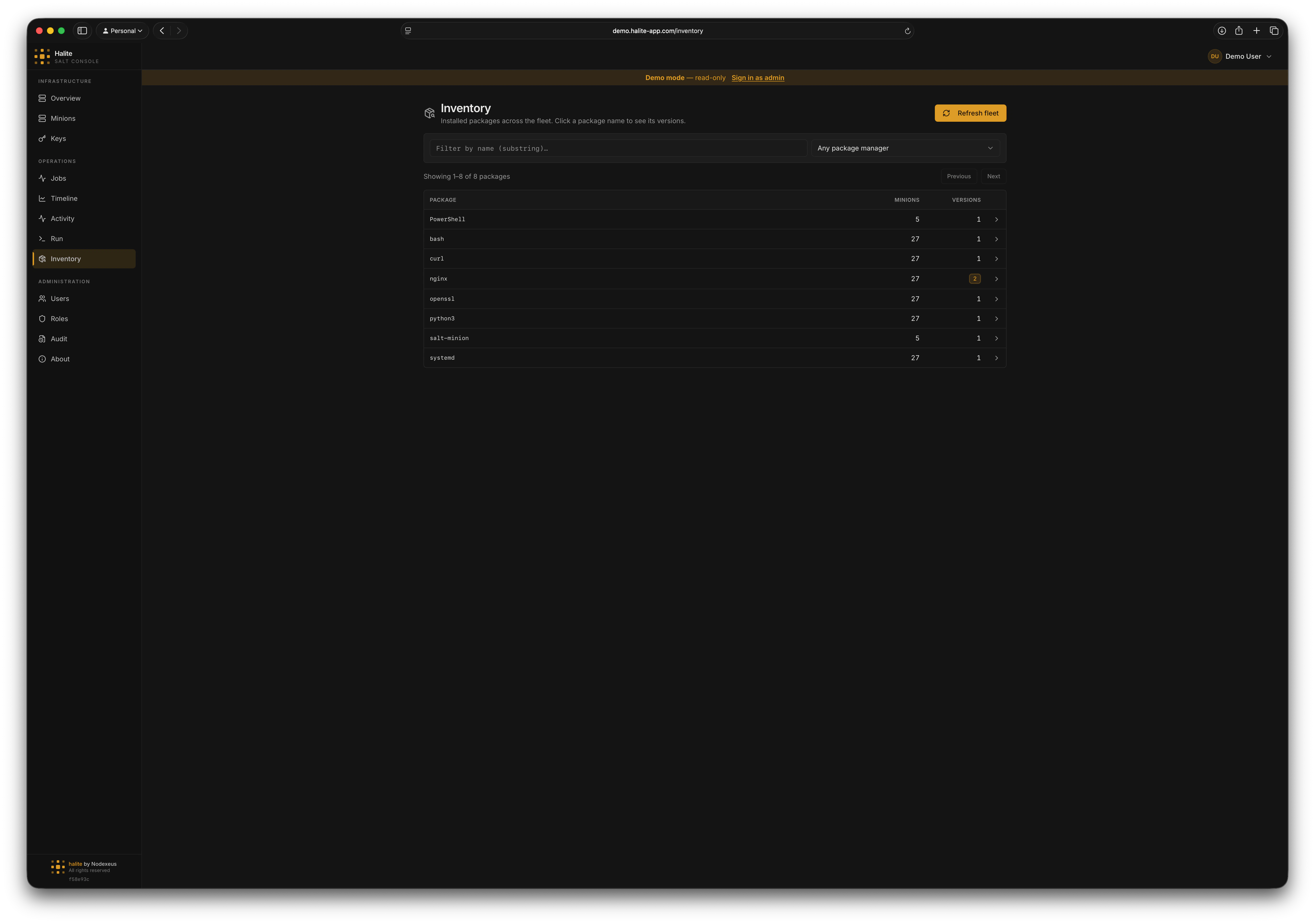
Task: Click the systemd package name
Action: [442, 358]
